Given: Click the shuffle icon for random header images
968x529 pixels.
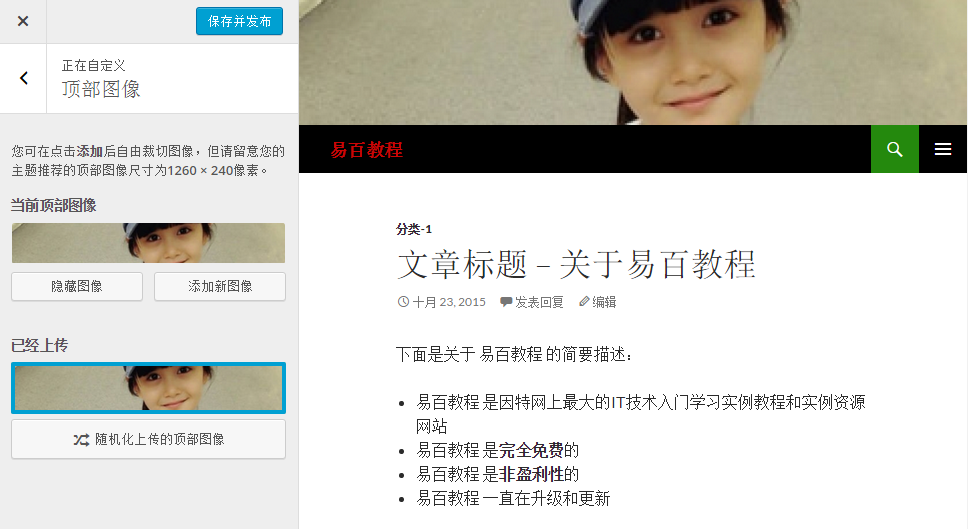Looking at the screenshot, I should (81, 439).
